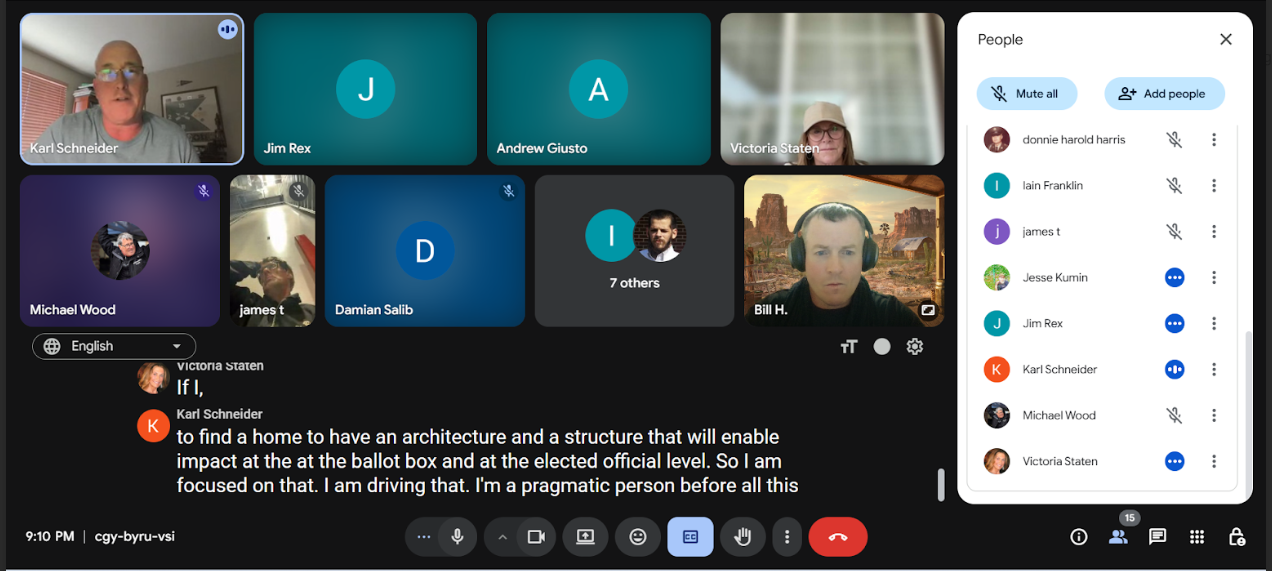Select Victoria Staten video tile
Image resolution: width=1272 pixels, height=571 pixels.
pyautogui.click(x=832, y=89)
